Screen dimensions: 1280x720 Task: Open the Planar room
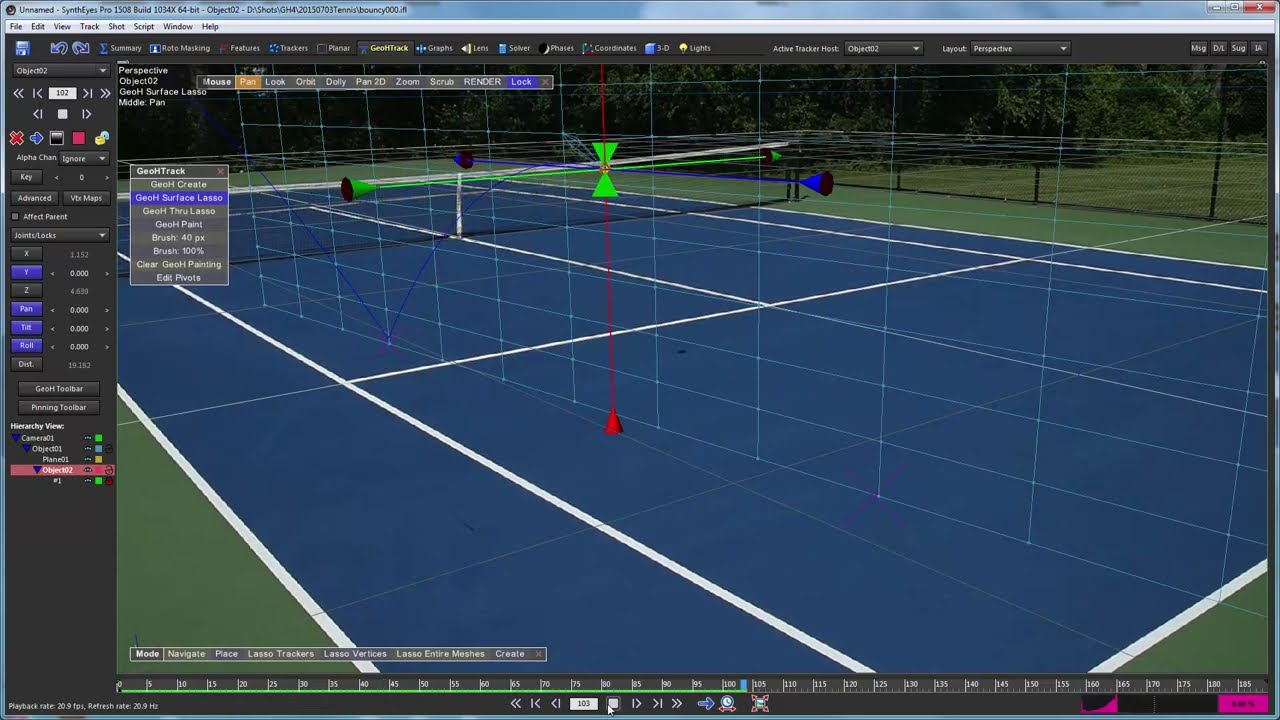[x=334, y=48]
